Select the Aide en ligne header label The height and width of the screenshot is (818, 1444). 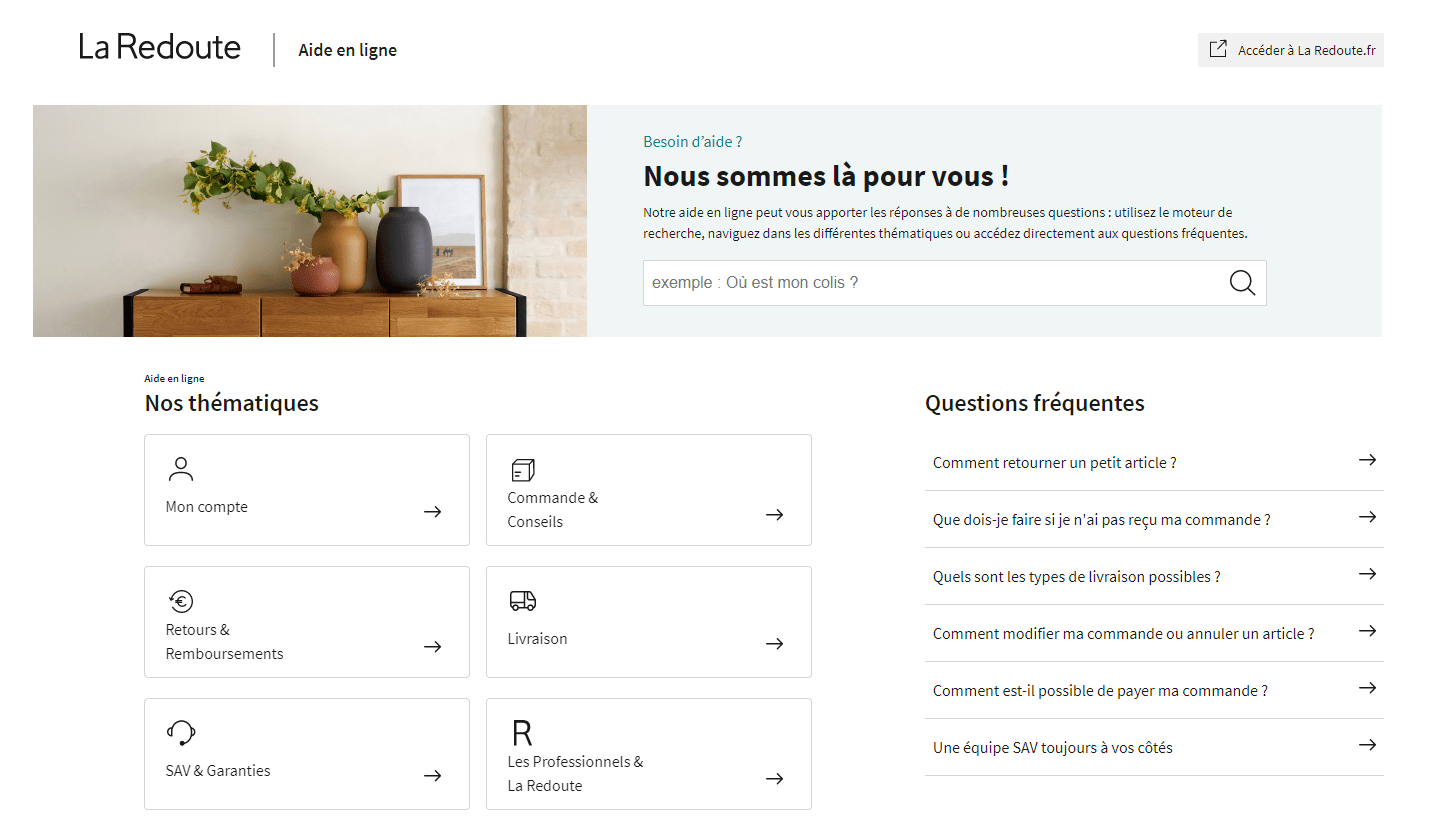(347, 50)
